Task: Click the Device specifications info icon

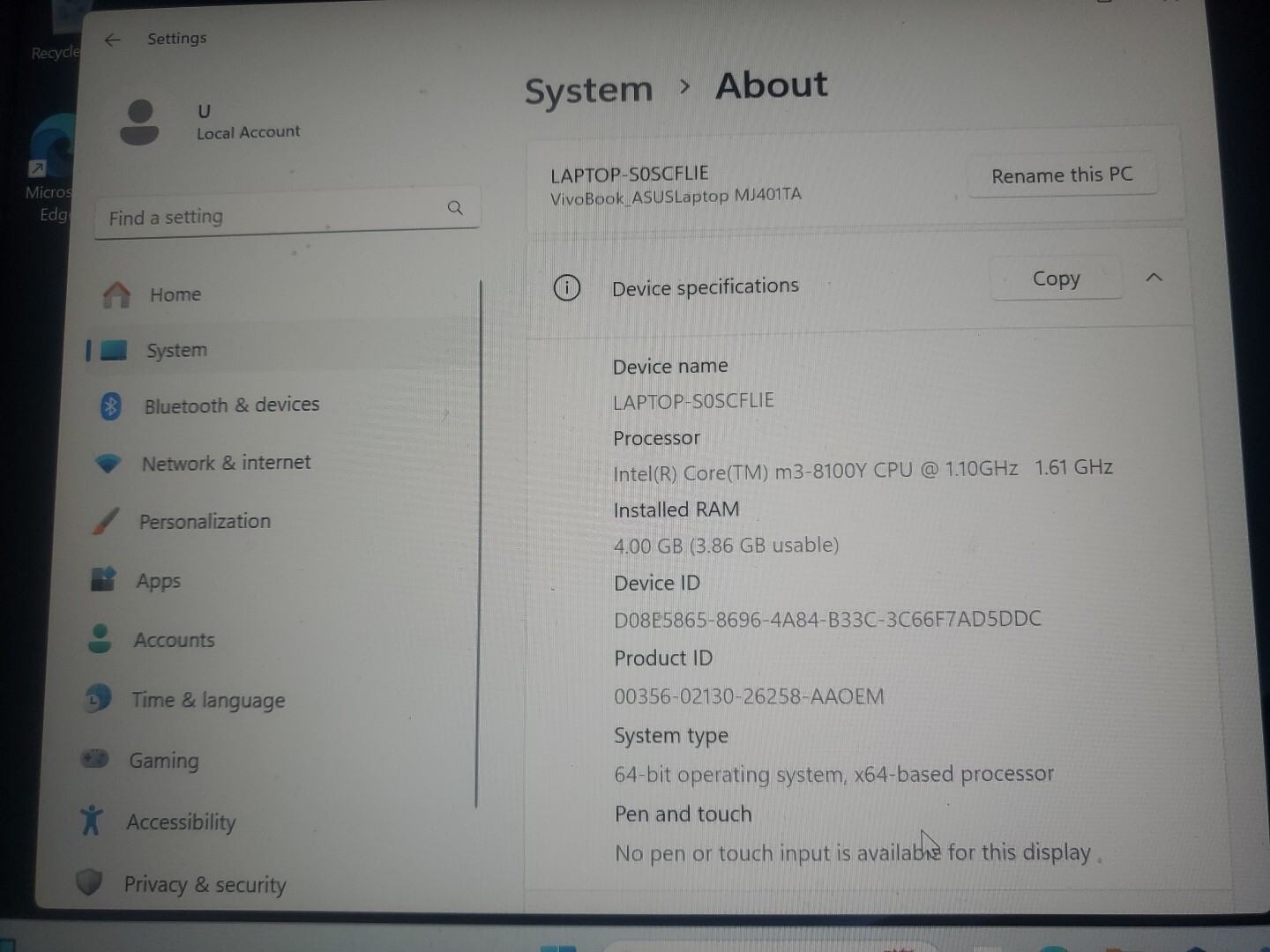Action: coord(566,287)
